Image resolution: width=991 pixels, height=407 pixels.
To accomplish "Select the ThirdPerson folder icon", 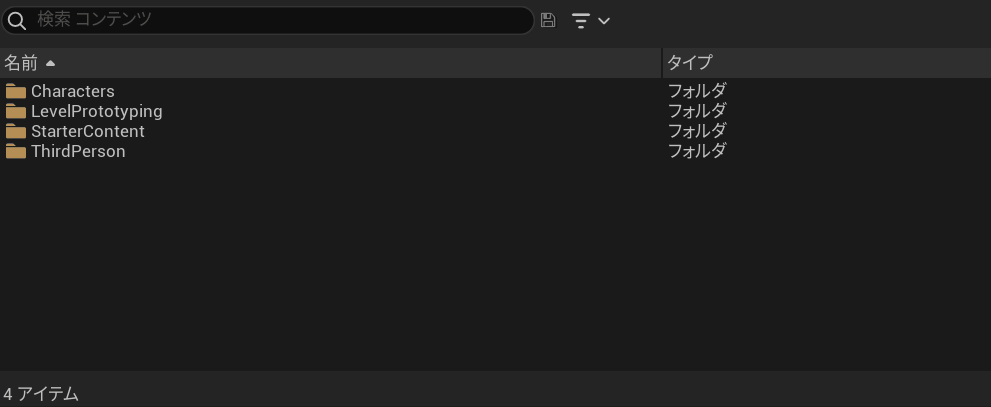I will (x=16, y=152).
